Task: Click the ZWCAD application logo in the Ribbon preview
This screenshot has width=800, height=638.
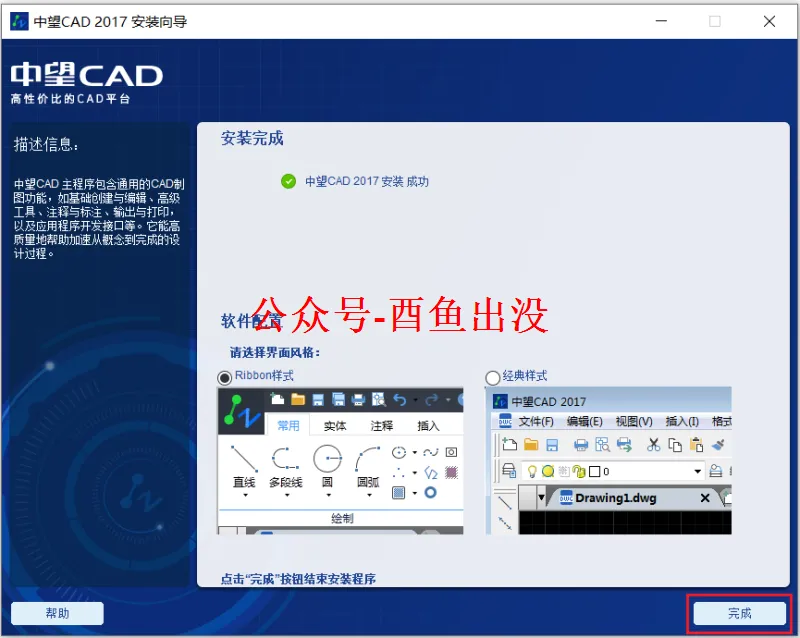Action: click(x=242, y=411)
